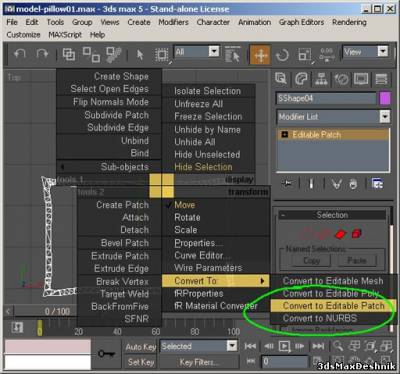The width and height of the screenshot is (400, 374).
Task: Open the Display command panel tab
Action: click(361, 79)
